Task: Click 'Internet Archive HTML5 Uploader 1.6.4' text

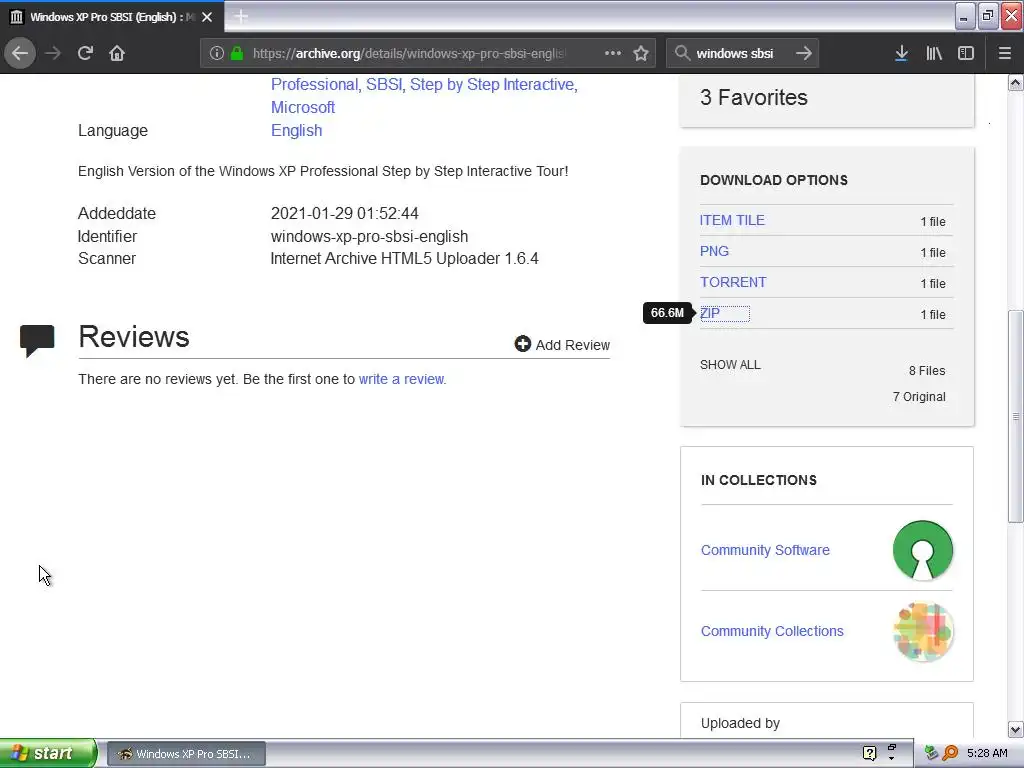Action: coord(404,258)
